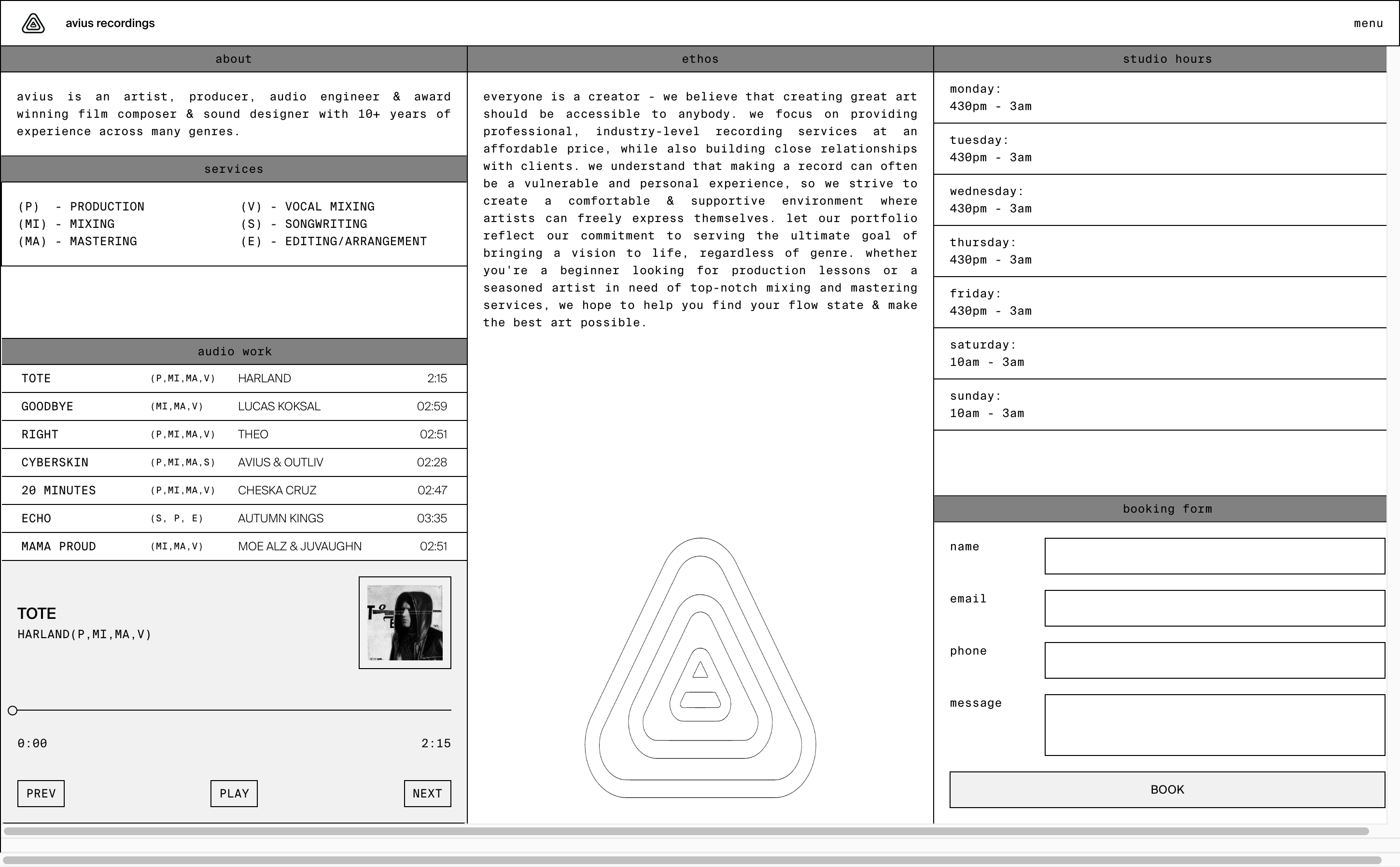Select the MAMA PROUD track row
This screenshot has height=867, width=1400.
(x=235, y=547)
